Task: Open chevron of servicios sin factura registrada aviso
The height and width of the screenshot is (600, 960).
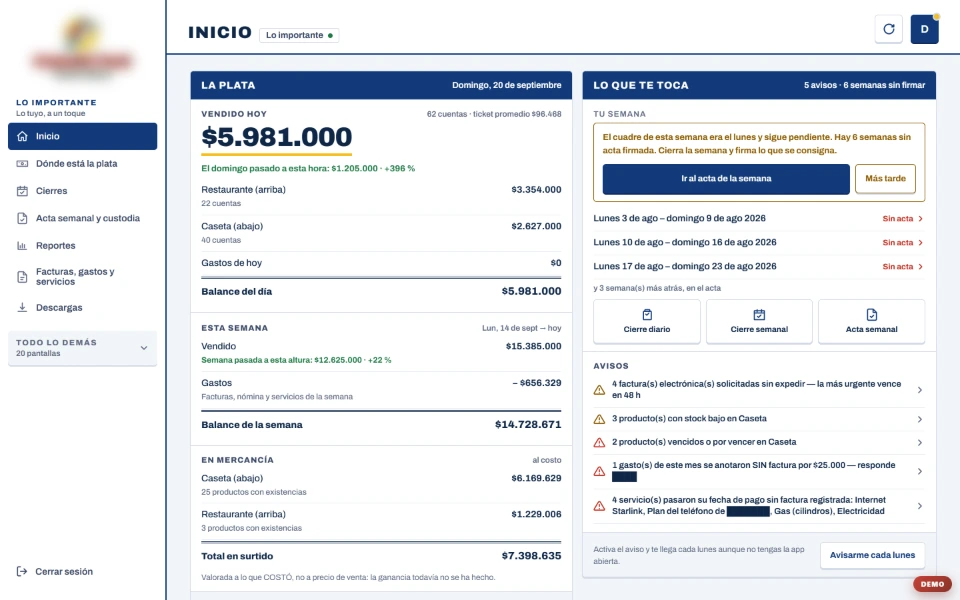Action: [x=920, y=506]
